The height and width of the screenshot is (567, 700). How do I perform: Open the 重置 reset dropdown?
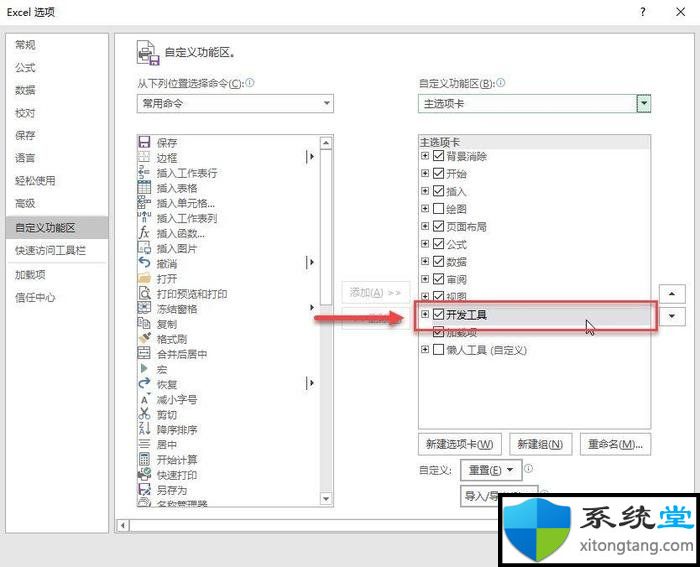click(491, 470)
